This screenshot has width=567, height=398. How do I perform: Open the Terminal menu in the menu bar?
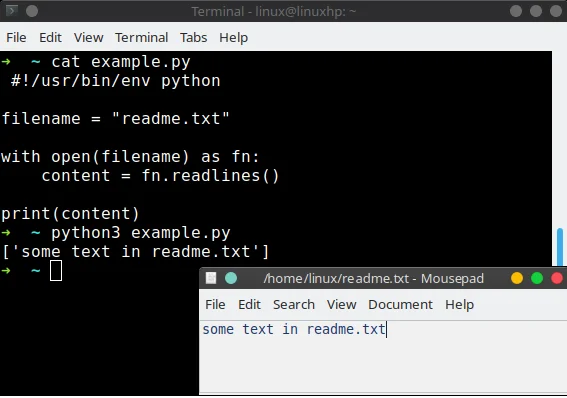[141, 38]
